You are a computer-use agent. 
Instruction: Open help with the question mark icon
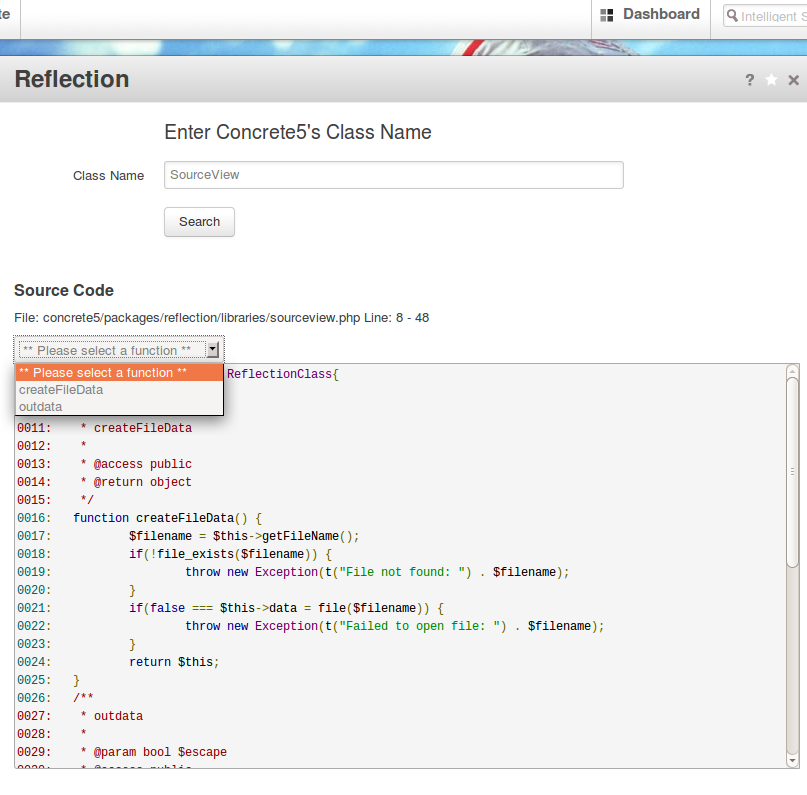point(750,80)
